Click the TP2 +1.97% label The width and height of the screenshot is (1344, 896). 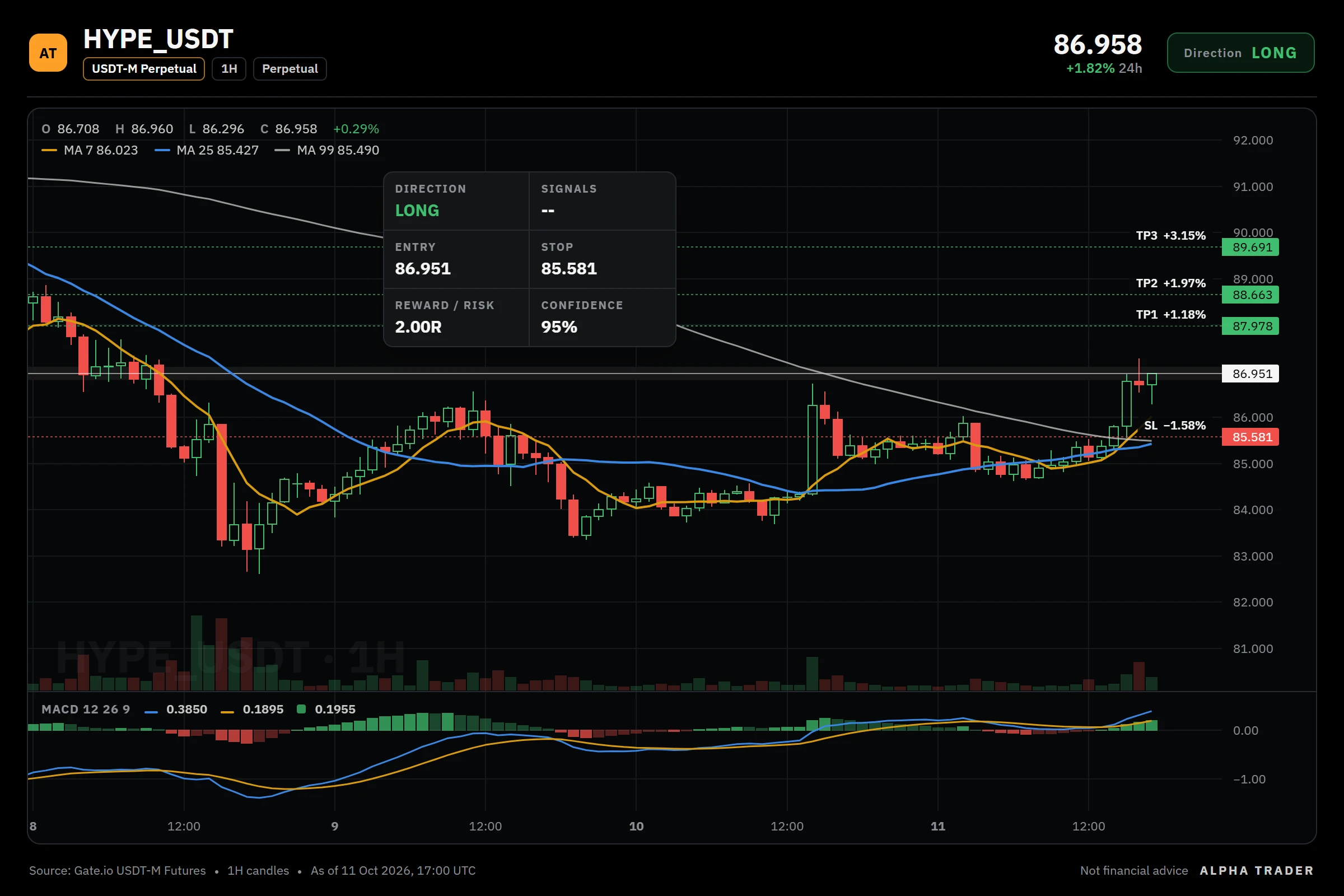[1171, 283]
